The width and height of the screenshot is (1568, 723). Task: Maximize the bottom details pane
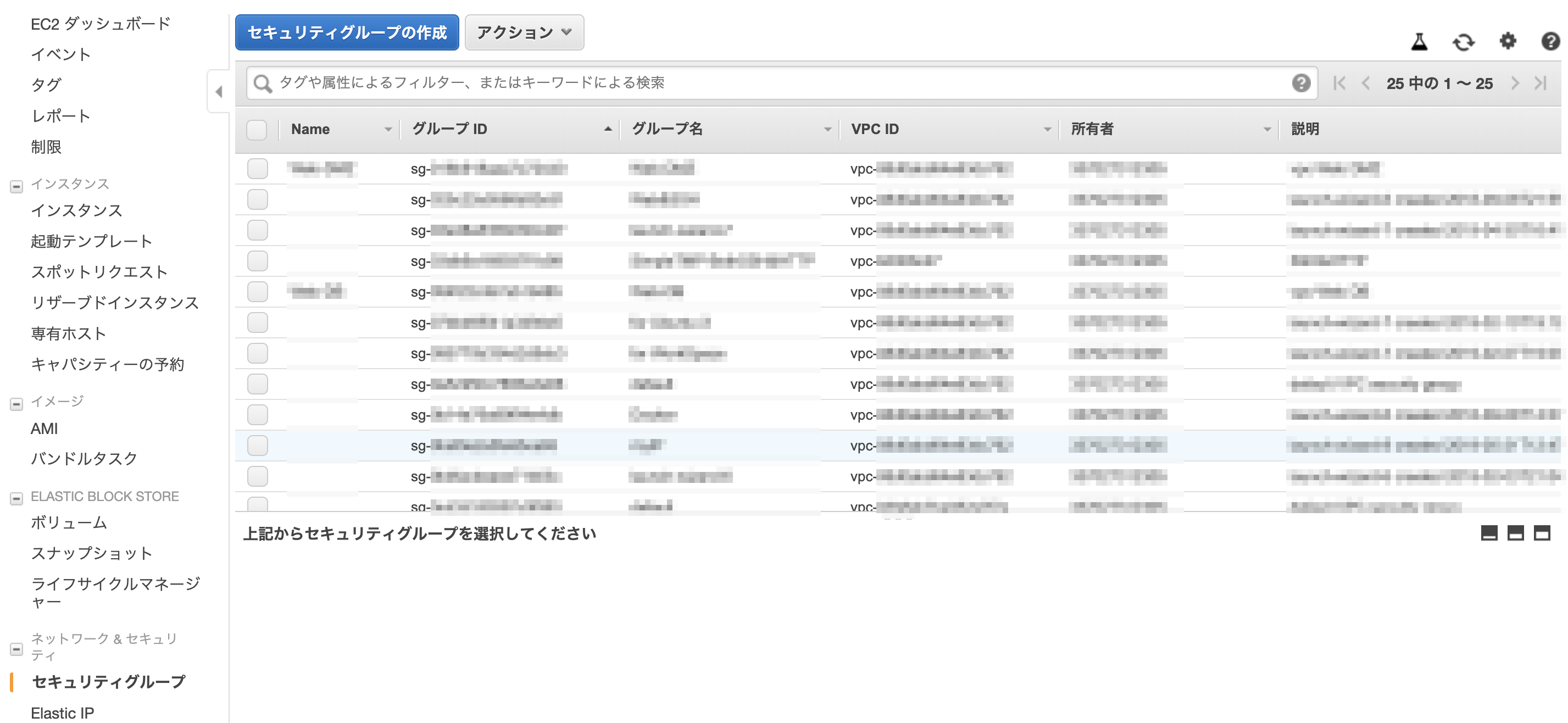coord(1542,533)
